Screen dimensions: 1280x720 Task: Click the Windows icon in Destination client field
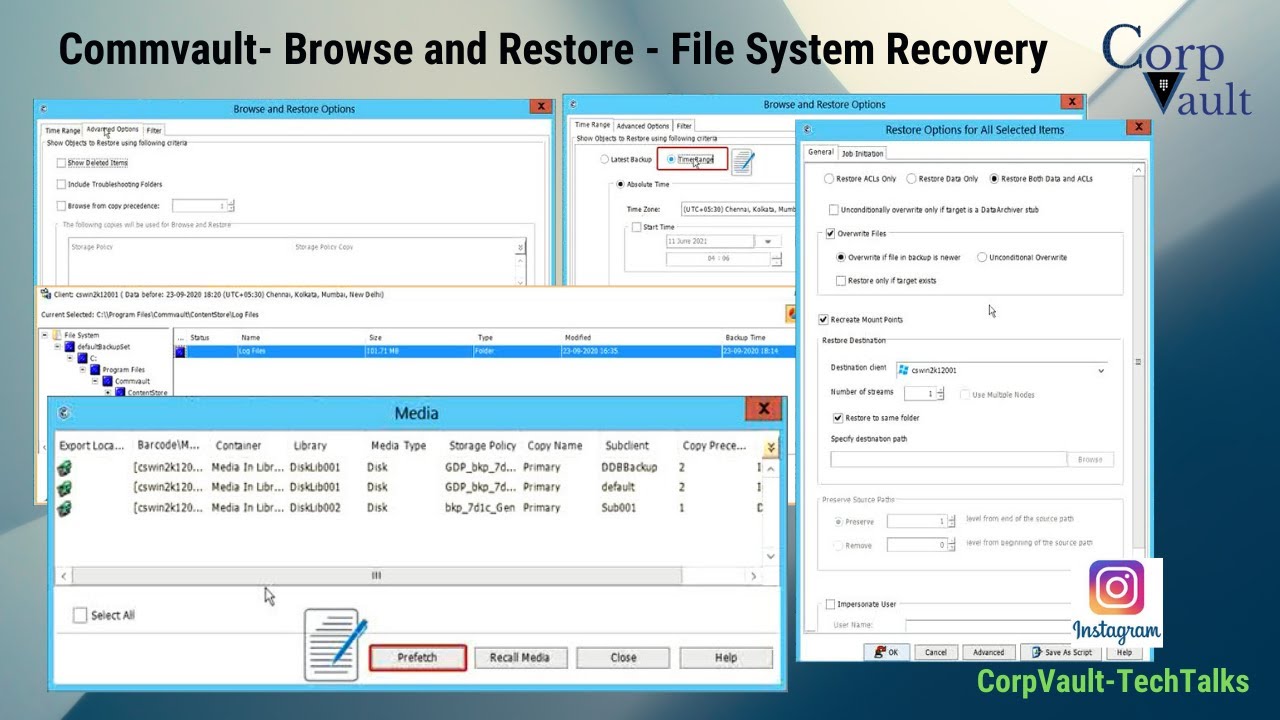click(x=903, y=370)
